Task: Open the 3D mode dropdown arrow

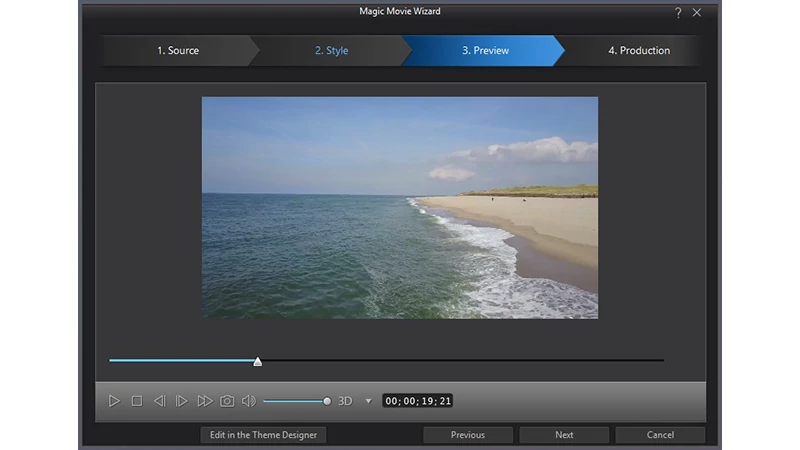Action: [x=368, y=401]
